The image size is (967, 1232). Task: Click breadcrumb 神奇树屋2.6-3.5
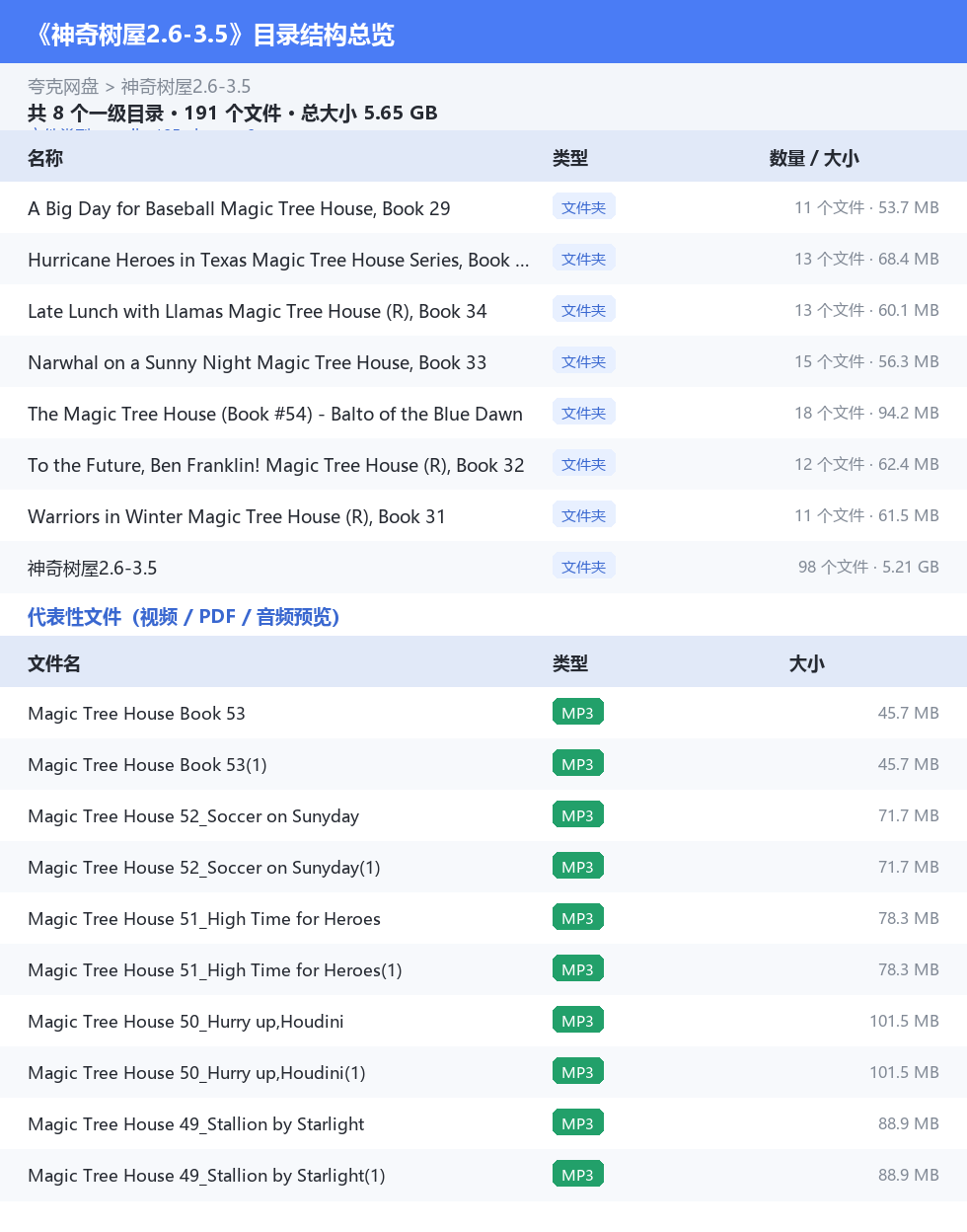186,87
